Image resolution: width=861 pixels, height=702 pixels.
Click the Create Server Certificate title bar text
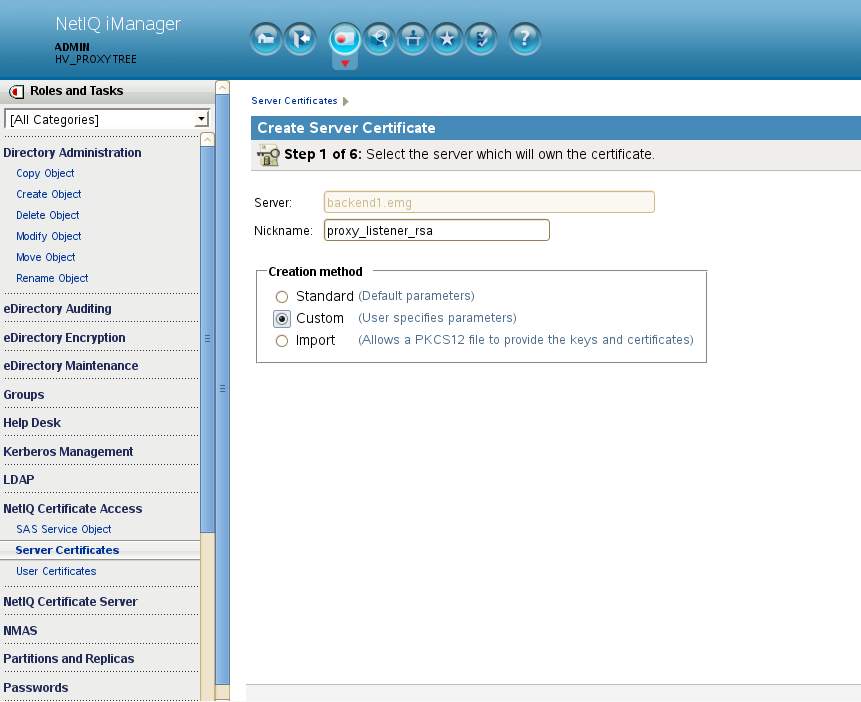[346, 128]
